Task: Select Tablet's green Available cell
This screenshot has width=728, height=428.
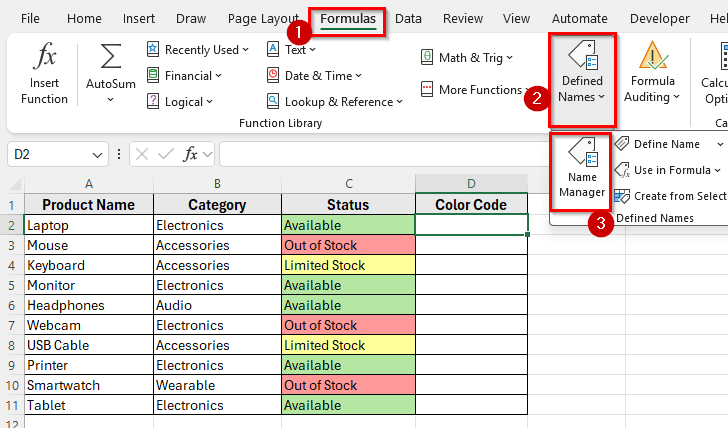Action: (x=348, y=405)
